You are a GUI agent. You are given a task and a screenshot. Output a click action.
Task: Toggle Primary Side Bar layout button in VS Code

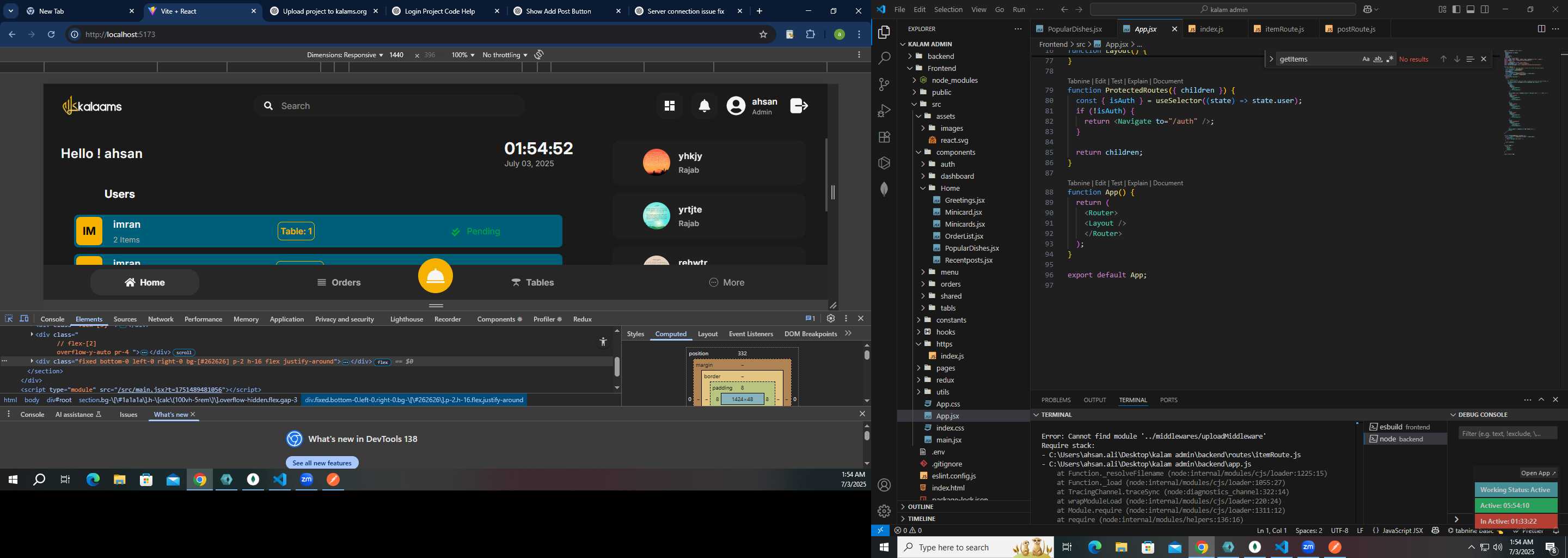(1456, 9)
